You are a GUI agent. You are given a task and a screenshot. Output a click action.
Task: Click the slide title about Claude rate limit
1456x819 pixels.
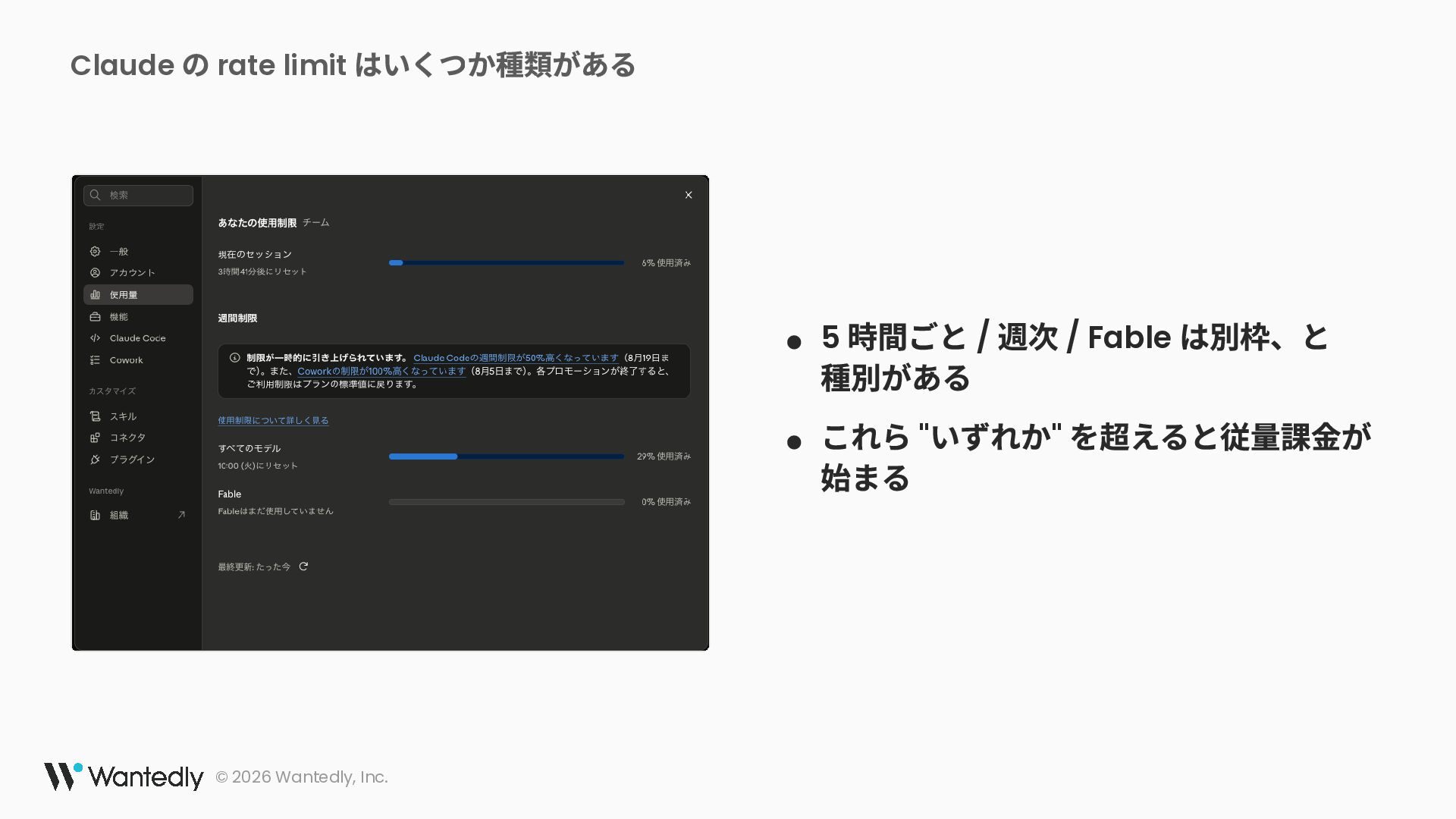tap(353, 65)
